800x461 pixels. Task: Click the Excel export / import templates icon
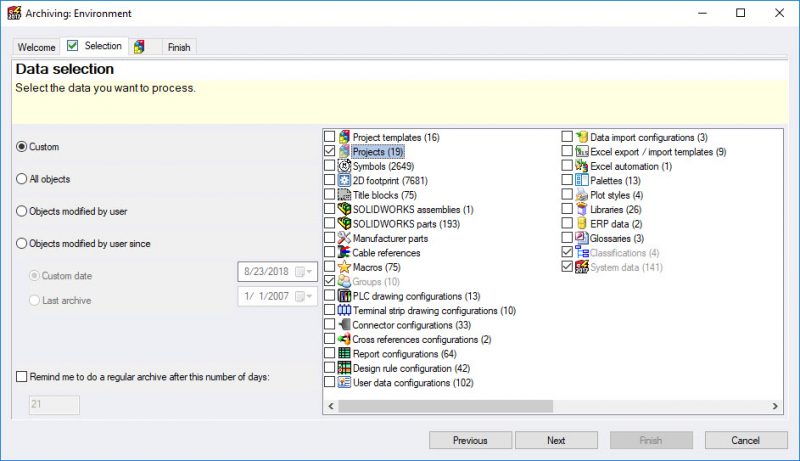pyautogui.click(x=582, y=151)
